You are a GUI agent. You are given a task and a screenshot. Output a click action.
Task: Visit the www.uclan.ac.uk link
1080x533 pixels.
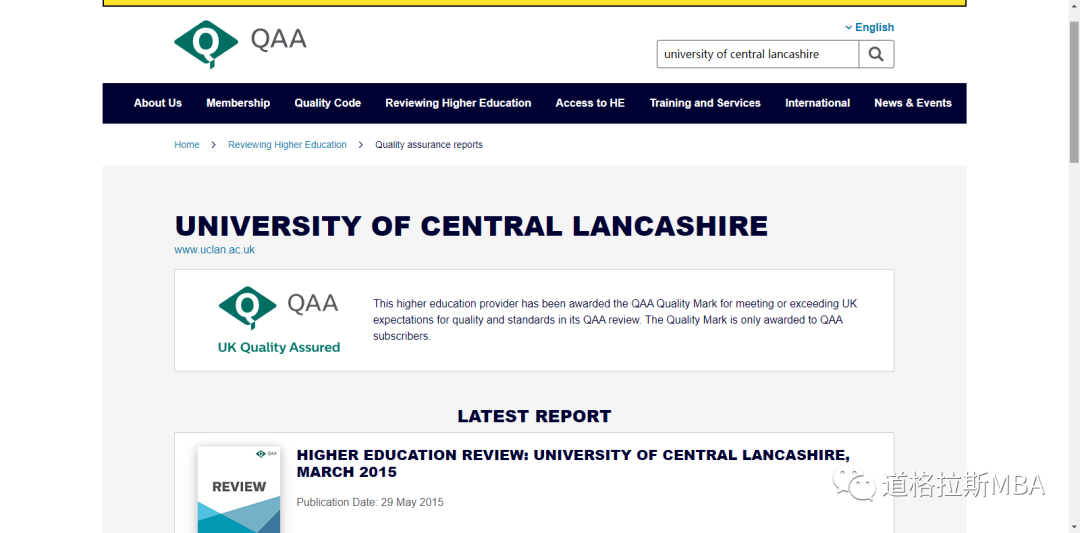point(214,250)
